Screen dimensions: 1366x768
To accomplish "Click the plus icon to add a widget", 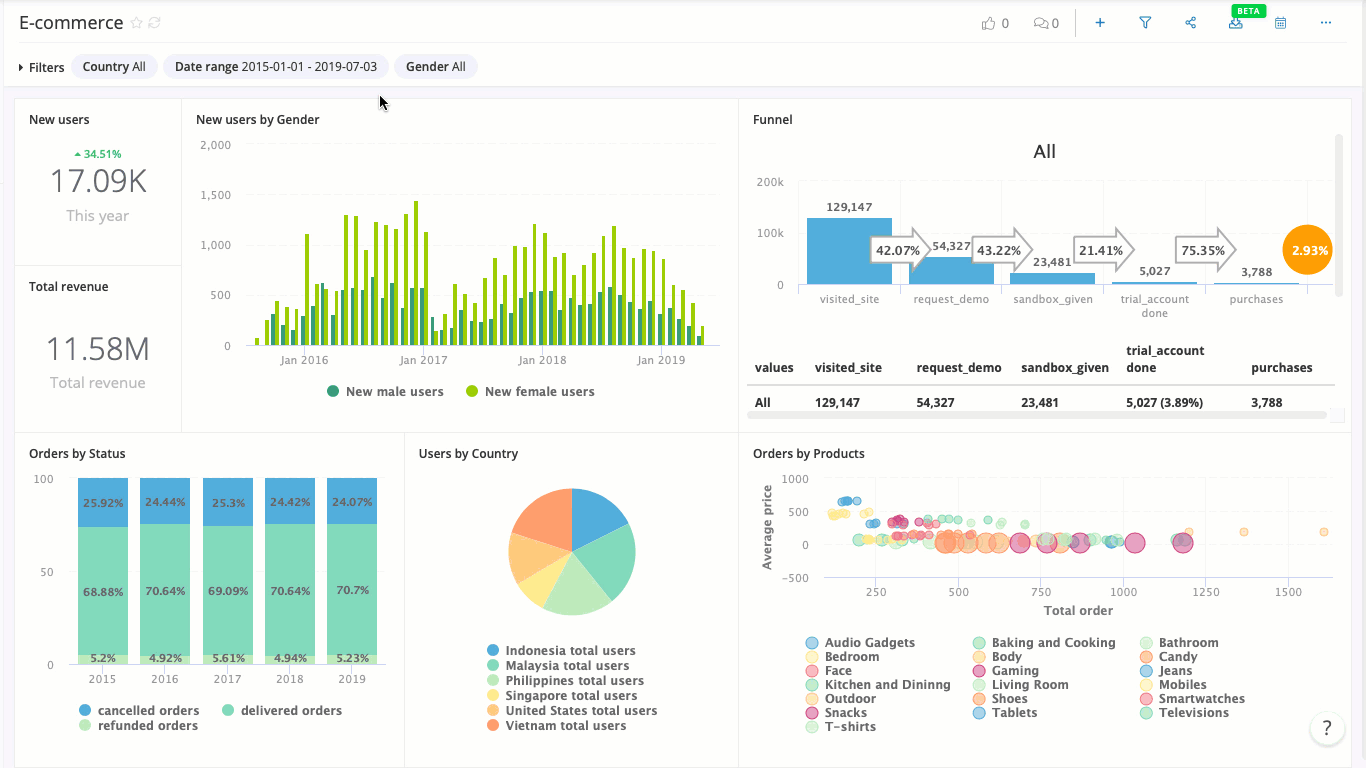I will coord(1100,23).
